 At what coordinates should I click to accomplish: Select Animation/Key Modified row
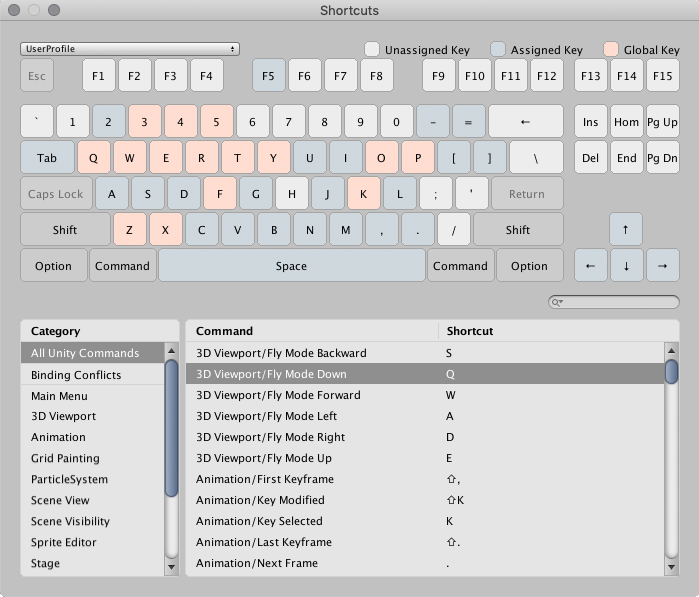click(425, 500)
